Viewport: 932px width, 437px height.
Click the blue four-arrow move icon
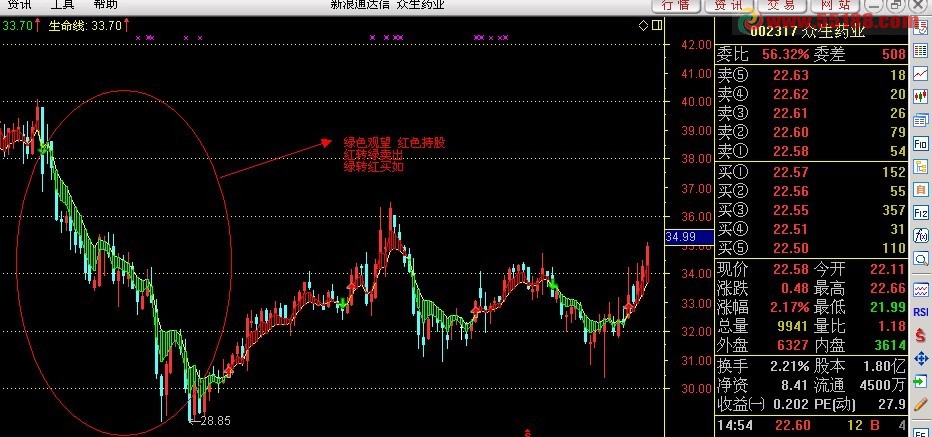tap(921, 359)
